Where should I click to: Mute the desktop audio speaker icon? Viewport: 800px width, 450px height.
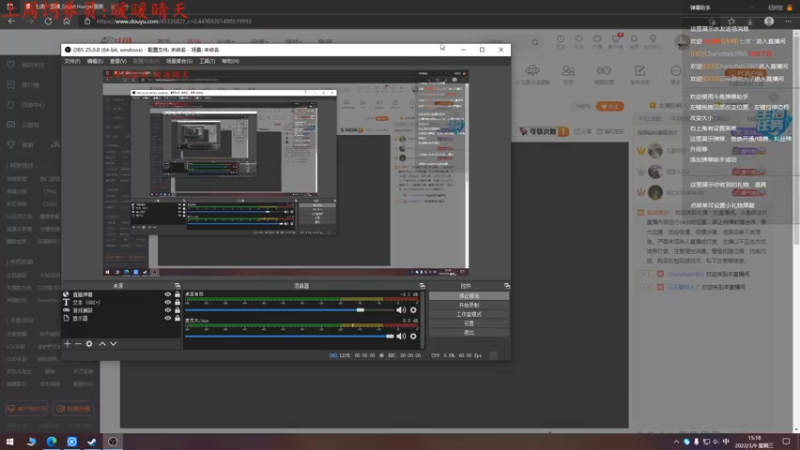point(401,310)
